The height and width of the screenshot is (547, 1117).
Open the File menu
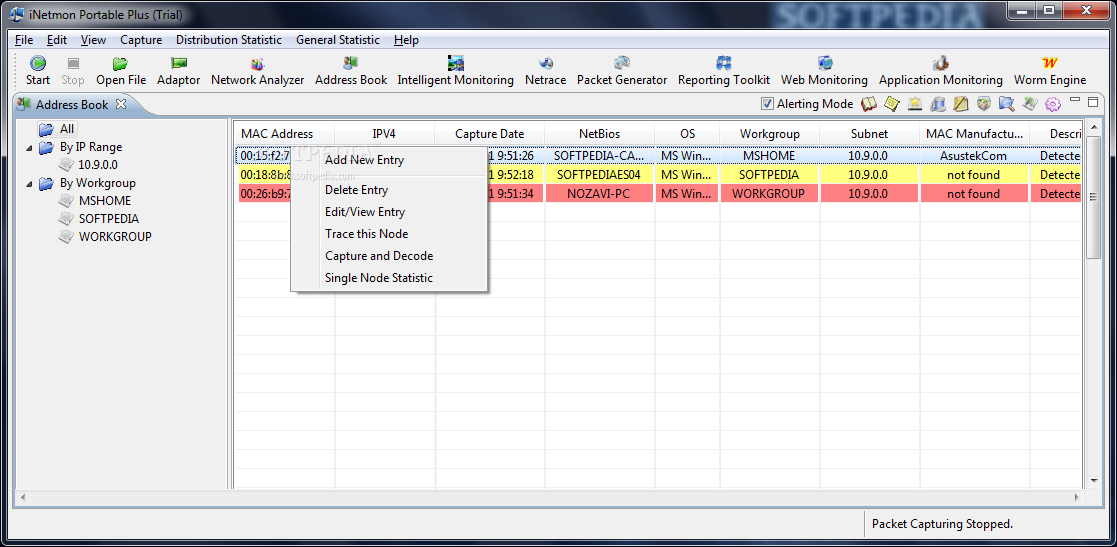[x=24, y=40]
